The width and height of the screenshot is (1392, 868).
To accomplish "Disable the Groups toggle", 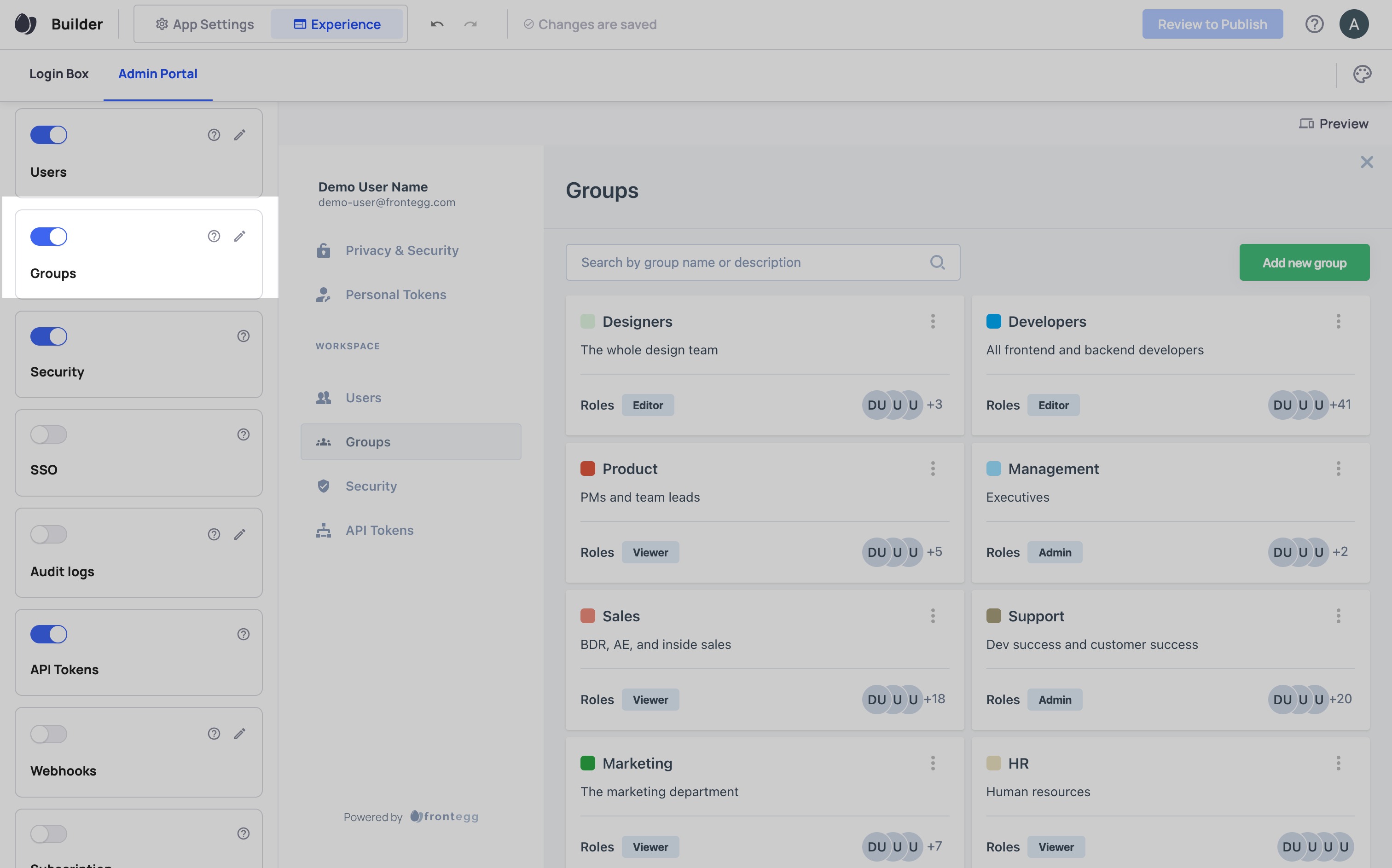I will [x=49, y=237].
